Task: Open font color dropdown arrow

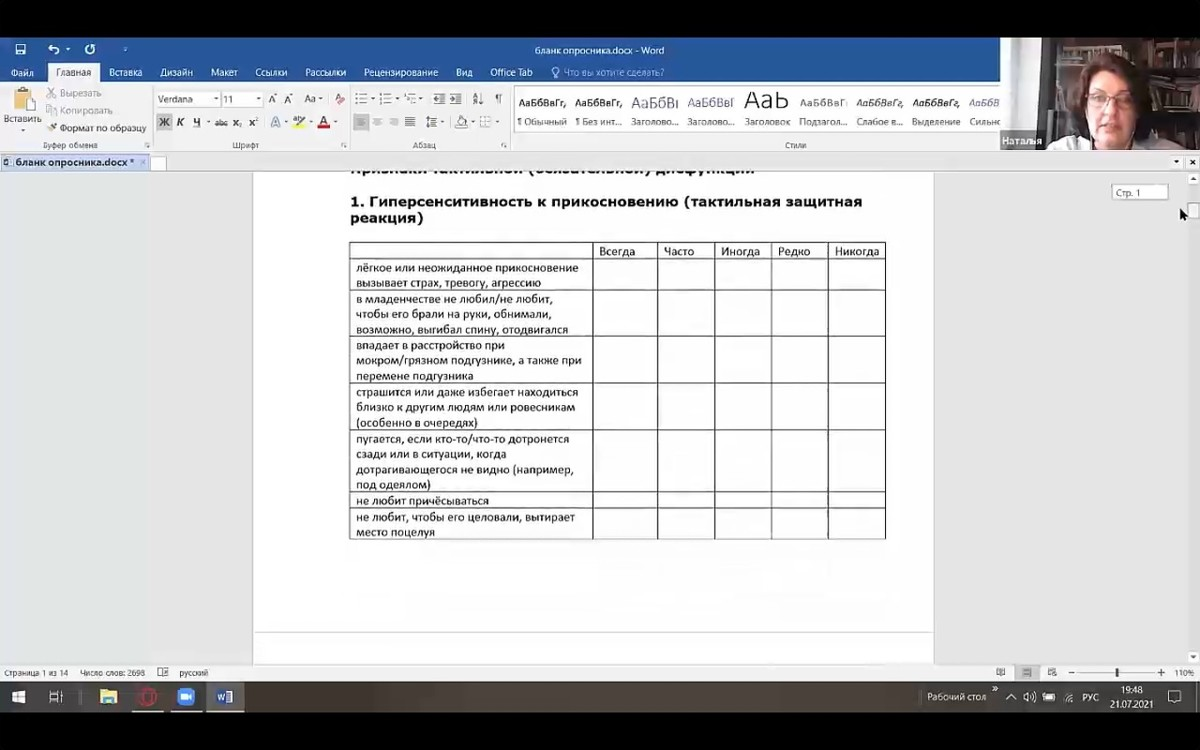Action: tap(335, 122)
